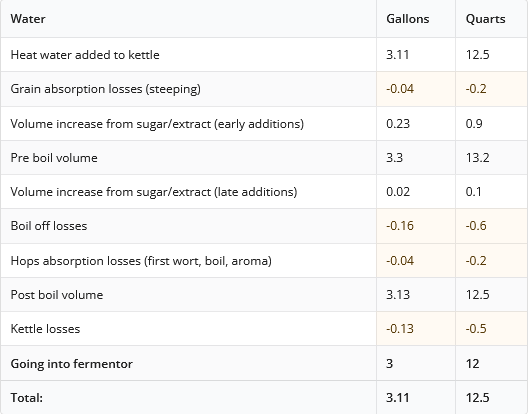Select the 3.13 post boil gallons value
This screenshot has height=414, width=531.
(398, 295)
